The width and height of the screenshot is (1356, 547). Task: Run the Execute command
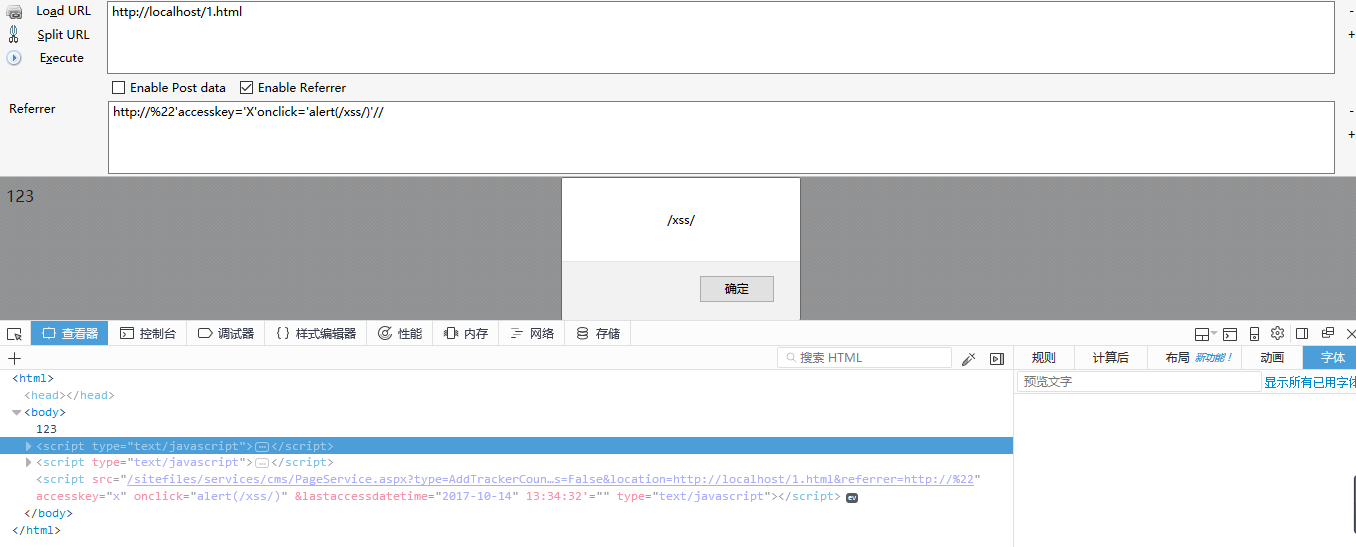point(62,58)
